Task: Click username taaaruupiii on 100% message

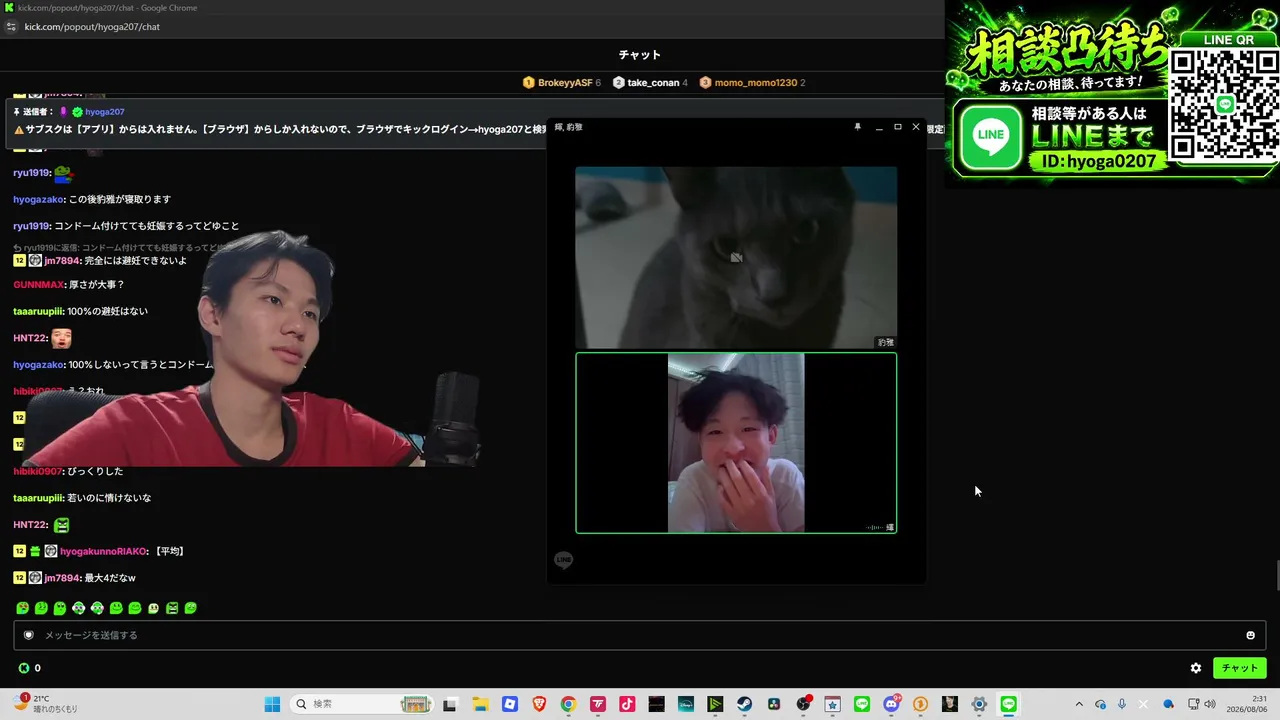Action: (39, 311)
